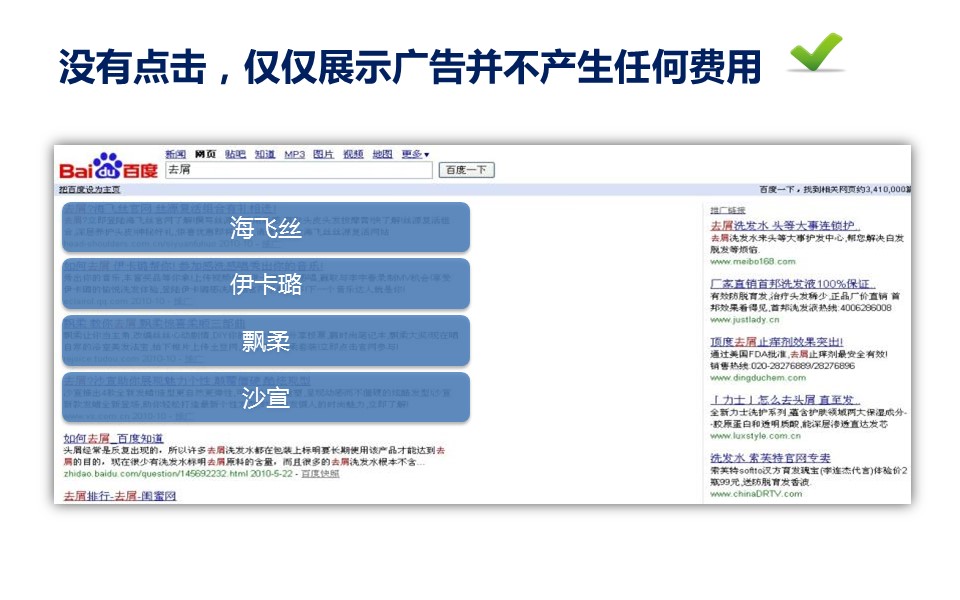Viewport: 960px width, 600px height.
Task: Switch to the 贴吧 tab
Action: [235, 154]
